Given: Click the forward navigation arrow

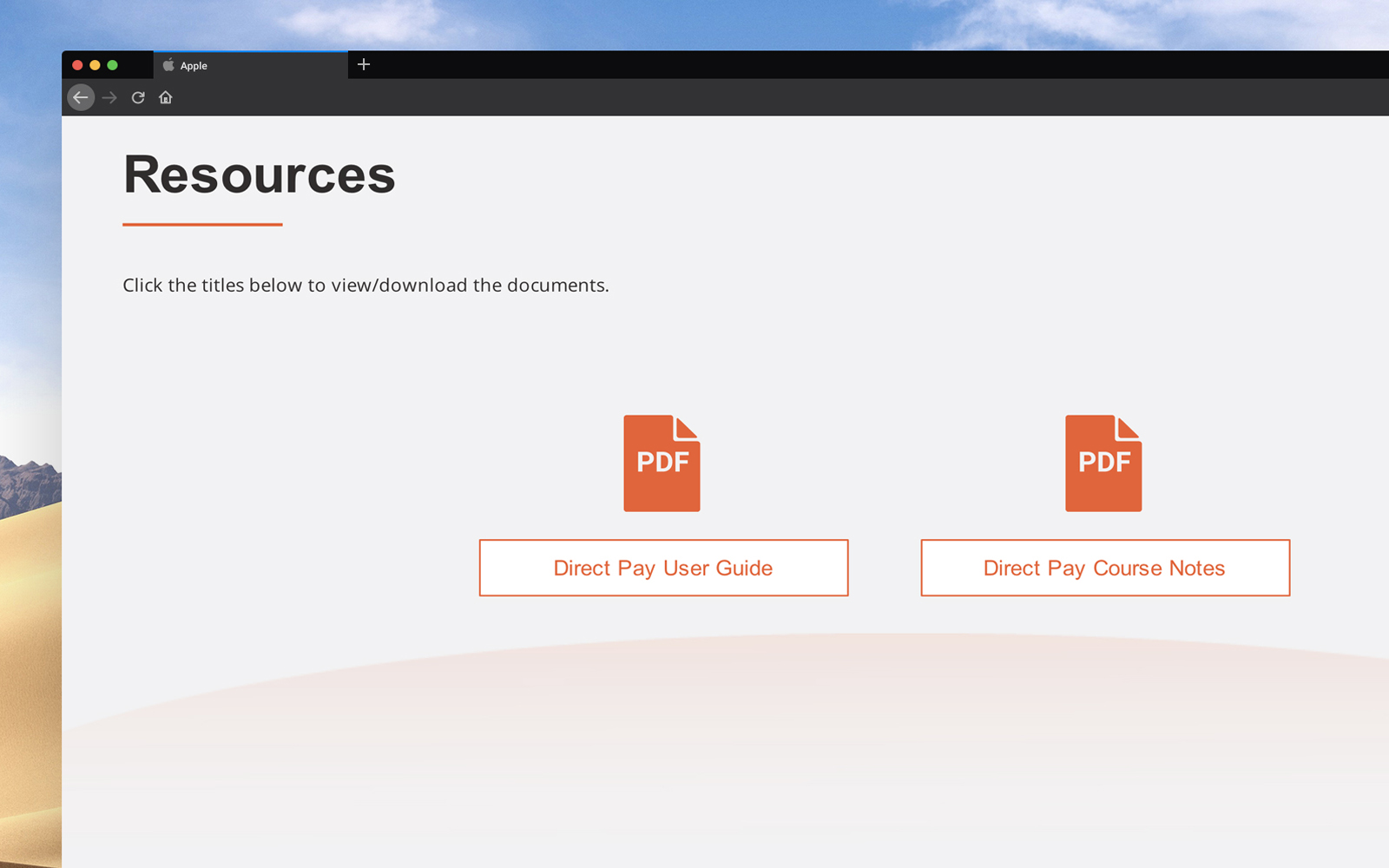Looking at the screenshot, I should pyautogui.click(x=109, y=97).
